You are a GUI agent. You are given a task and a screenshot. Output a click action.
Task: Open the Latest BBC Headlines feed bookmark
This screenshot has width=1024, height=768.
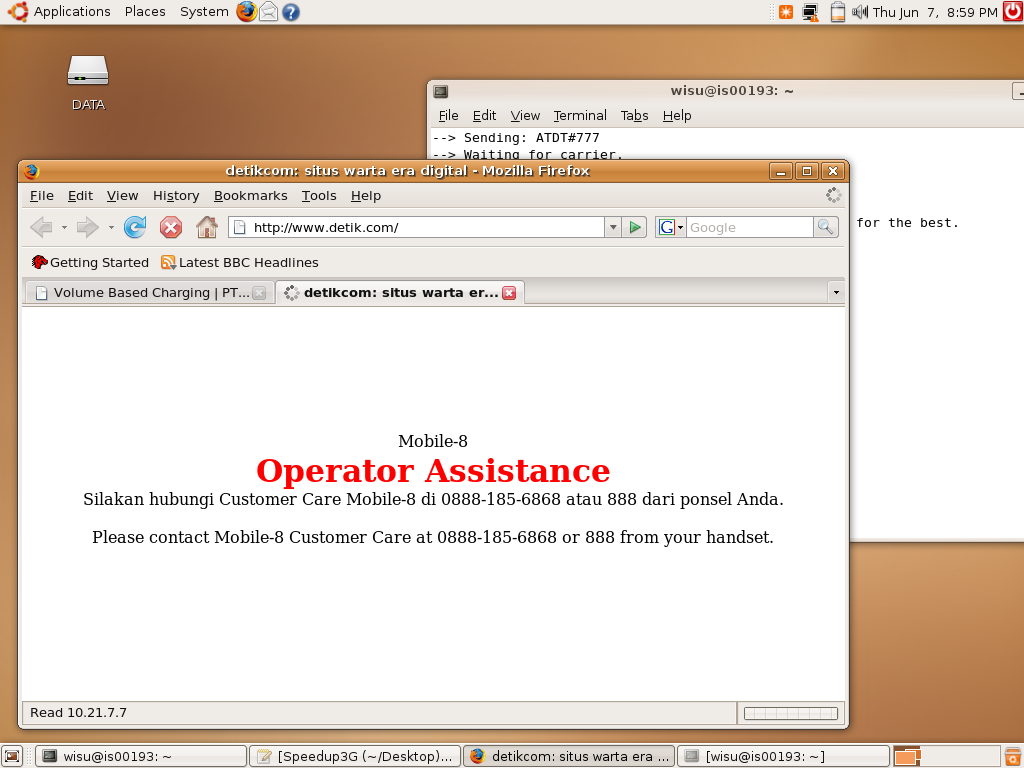click(x=240, y=263)
